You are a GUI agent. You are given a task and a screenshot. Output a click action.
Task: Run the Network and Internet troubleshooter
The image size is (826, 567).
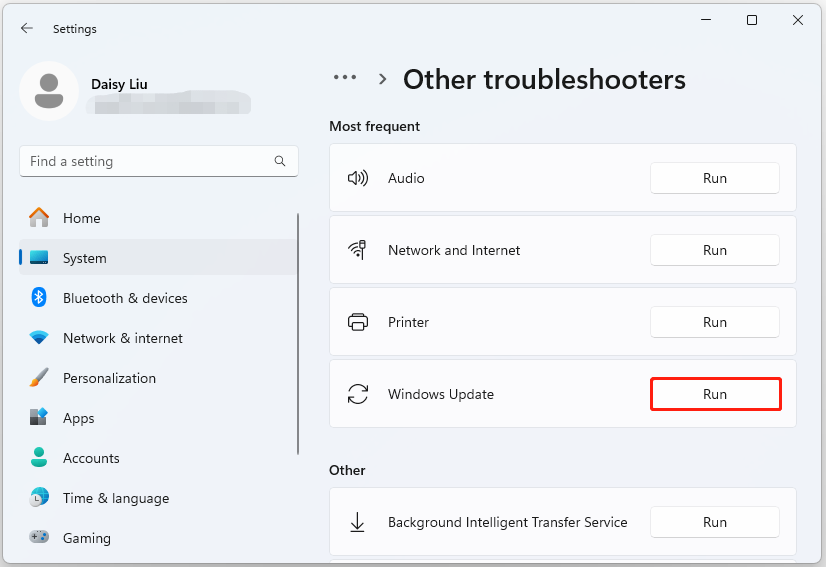pyautogui.click(x=714, y=250)
